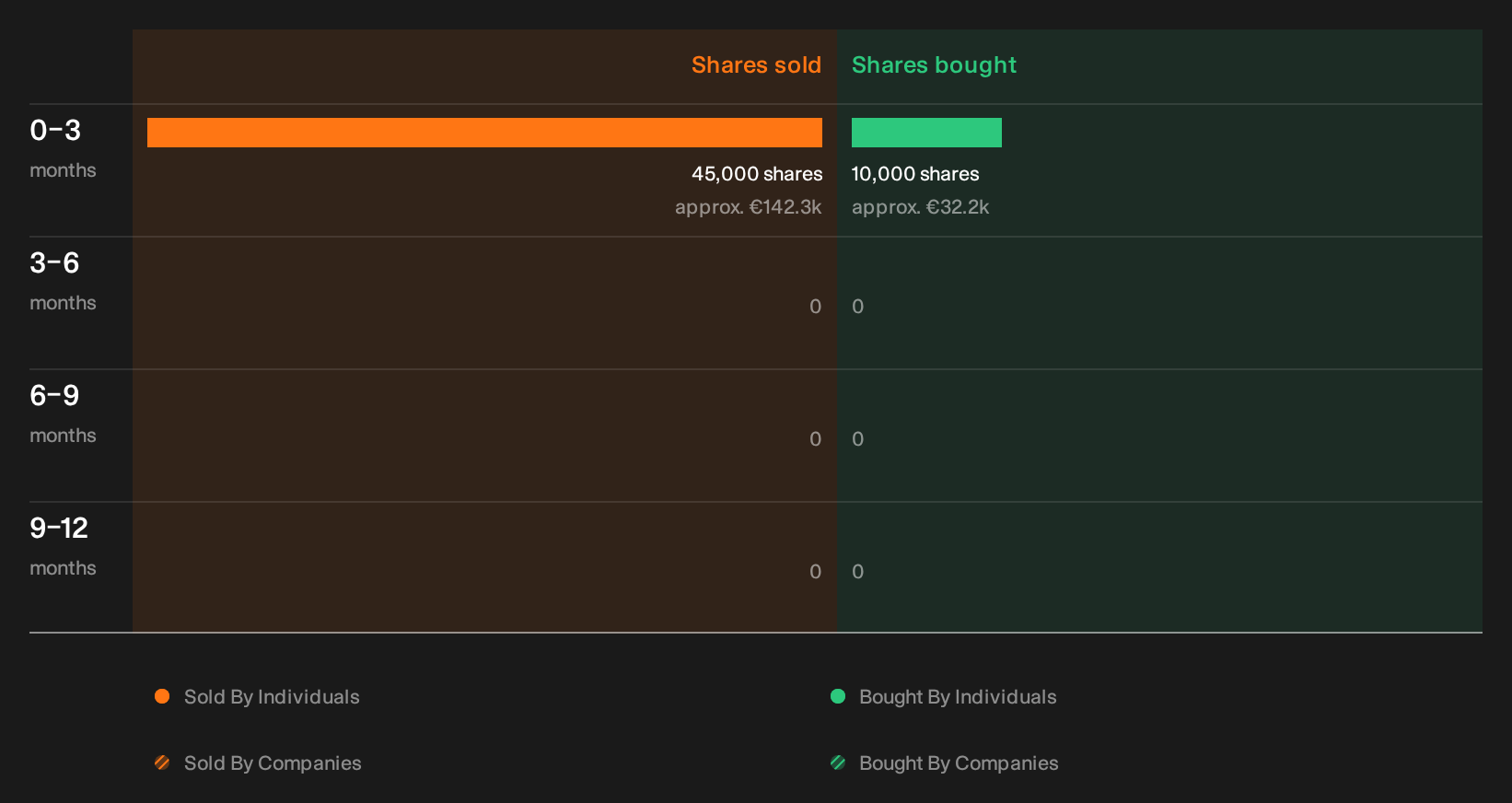This screenshot has width=1512, height=803.
Task: Select the orange shares sold bar
Action: pos(484,133)
